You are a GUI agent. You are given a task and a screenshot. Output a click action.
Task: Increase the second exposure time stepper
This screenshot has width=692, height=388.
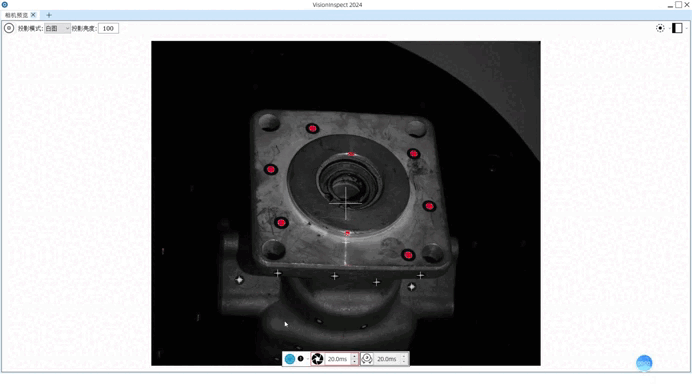404,356
